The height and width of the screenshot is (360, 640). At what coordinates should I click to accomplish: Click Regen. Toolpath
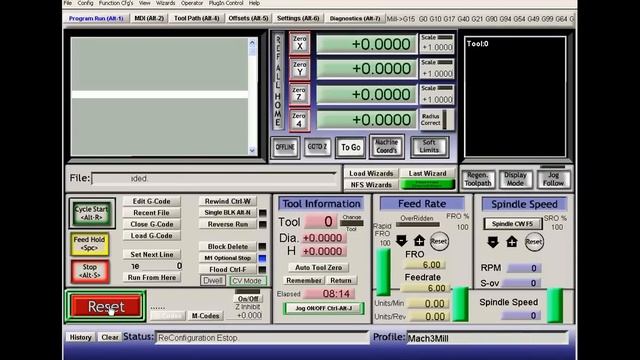478,179
